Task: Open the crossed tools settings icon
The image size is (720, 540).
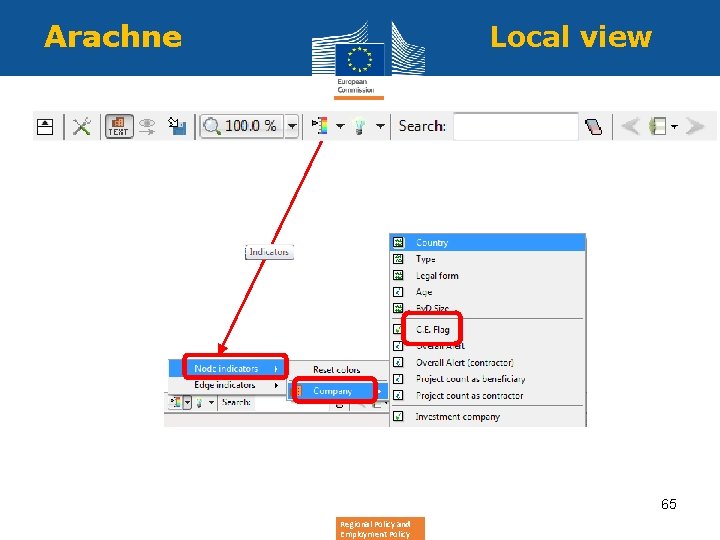Action: 82,126
